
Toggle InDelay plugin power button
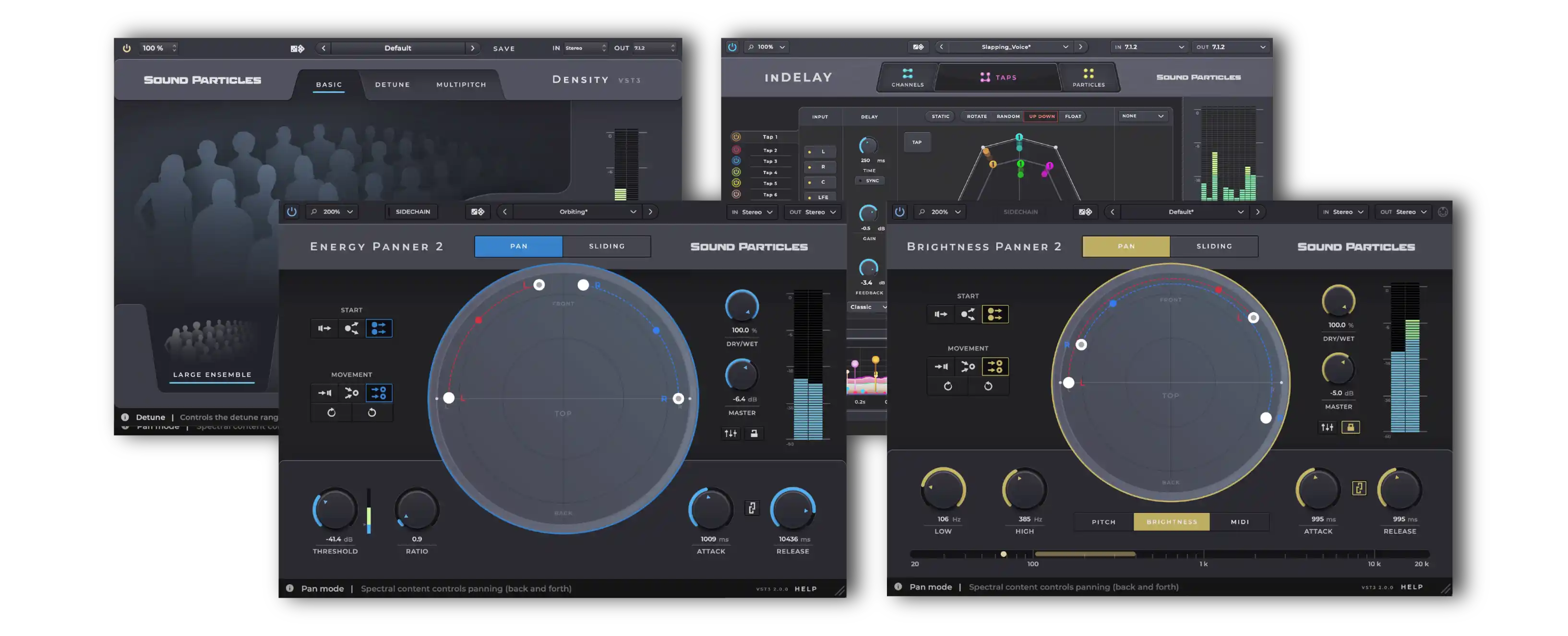(x=732, y=47)
